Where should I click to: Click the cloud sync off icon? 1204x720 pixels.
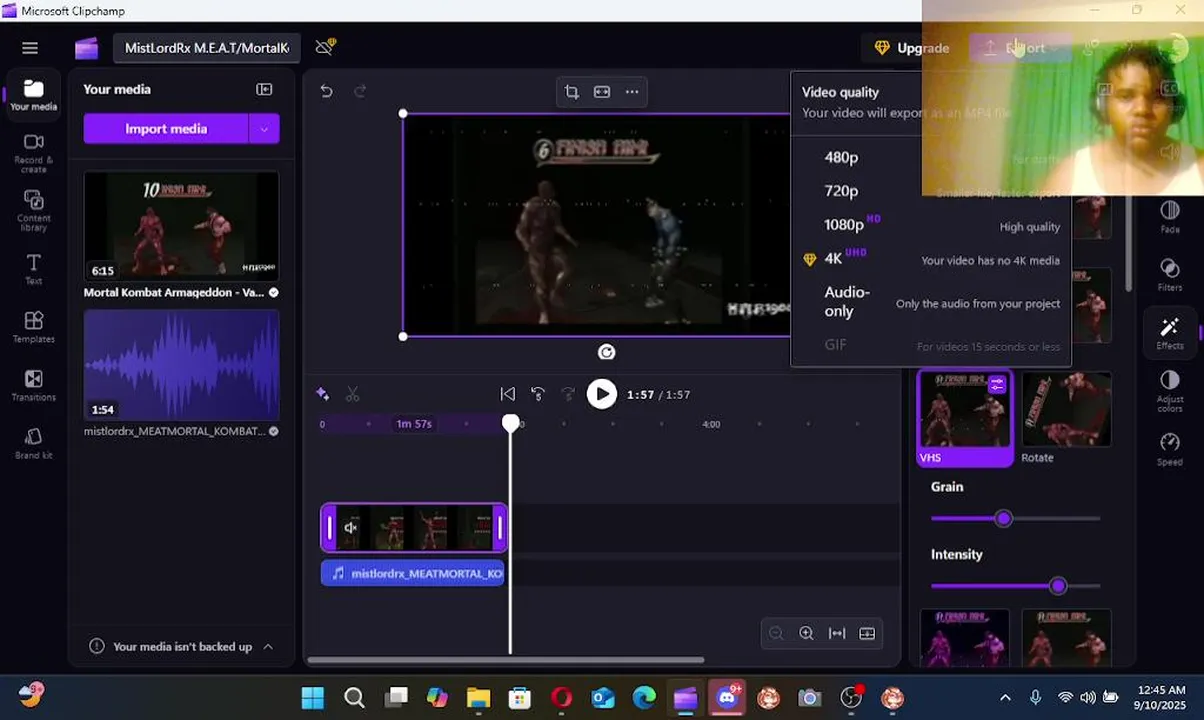point(325,47)
